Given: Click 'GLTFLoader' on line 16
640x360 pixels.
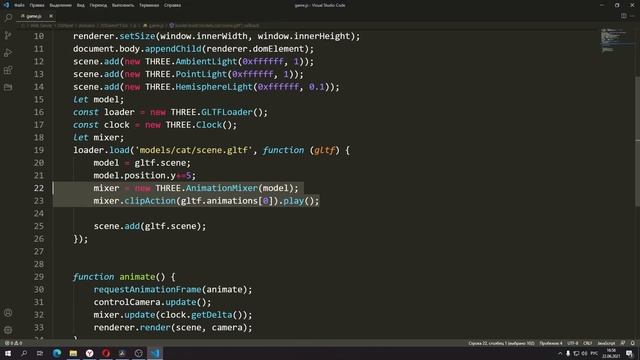Looking at the screenshot, I should (x=227, y=112).
